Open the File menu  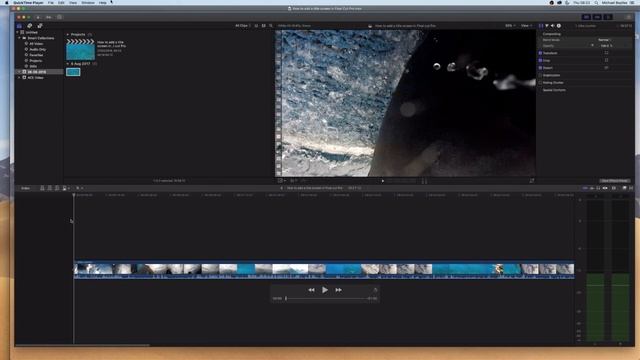pyautogui.click(x=51, y=2)
